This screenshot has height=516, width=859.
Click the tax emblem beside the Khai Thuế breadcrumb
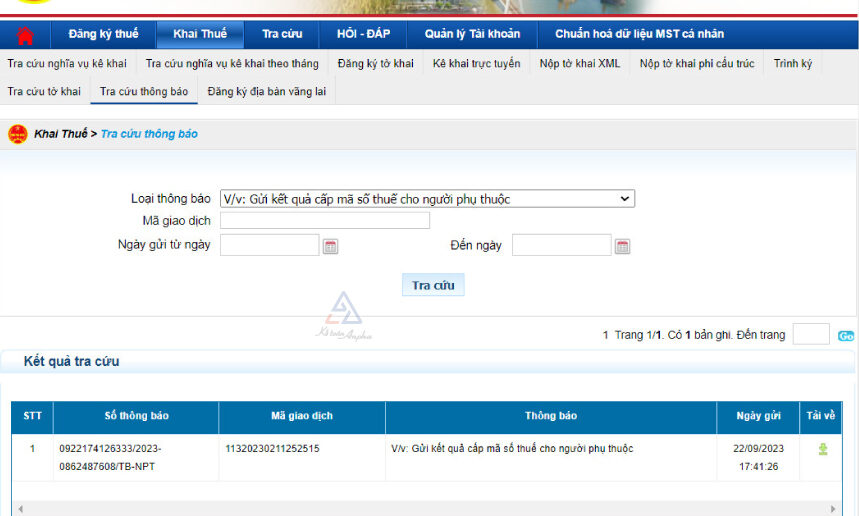click(x=18, y=134)
